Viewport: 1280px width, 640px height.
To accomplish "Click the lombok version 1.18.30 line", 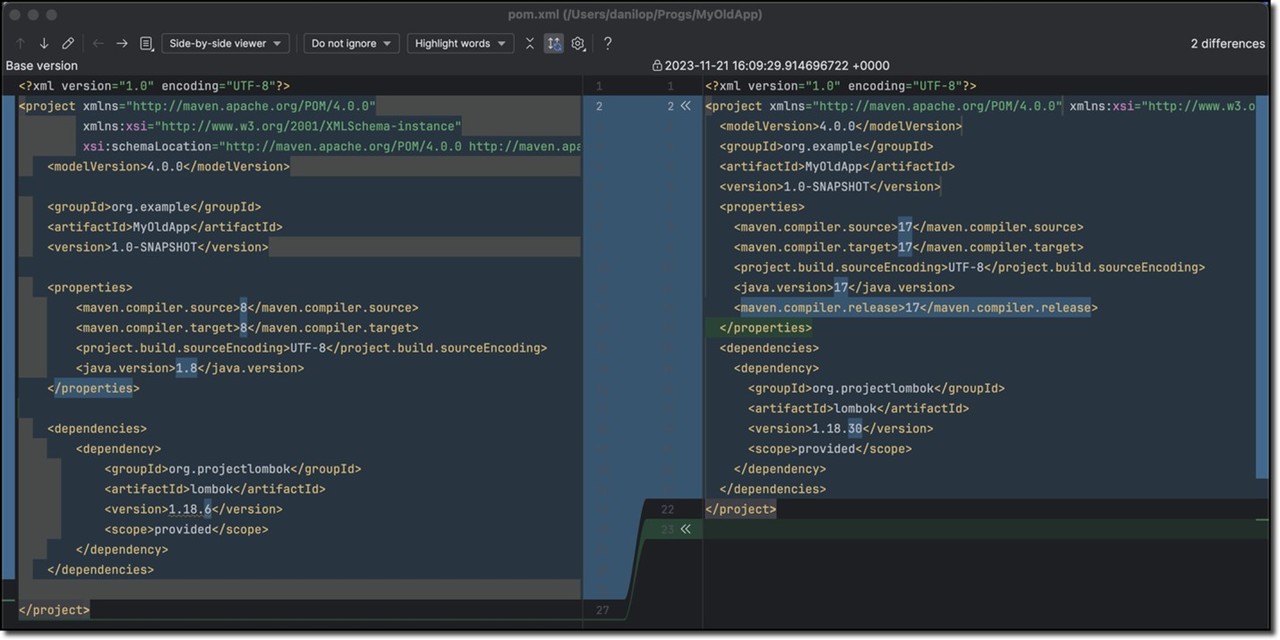I will (x=840, y=429).
